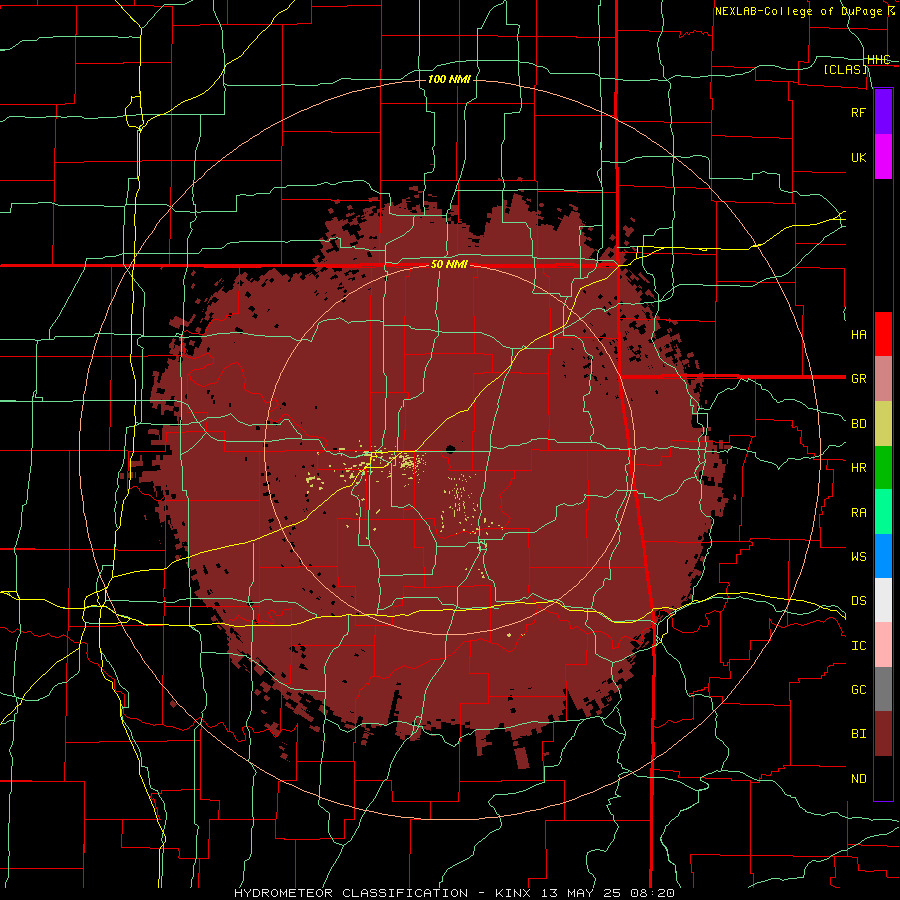Click the black radar site dot
This screenshot has width=900, height=900.
(x=449, y=449)
